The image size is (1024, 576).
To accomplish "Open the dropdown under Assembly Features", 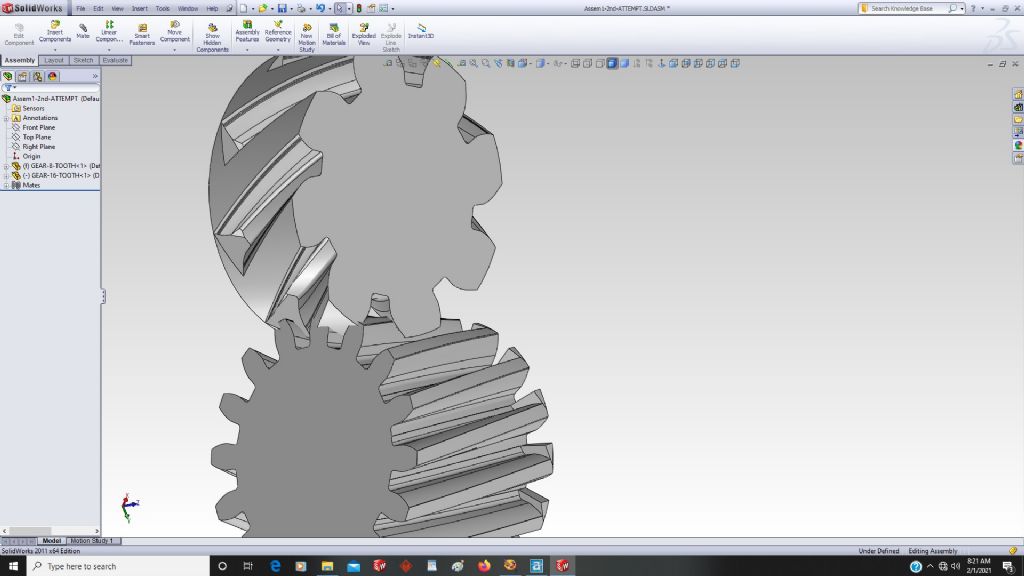I will (247, 49).
